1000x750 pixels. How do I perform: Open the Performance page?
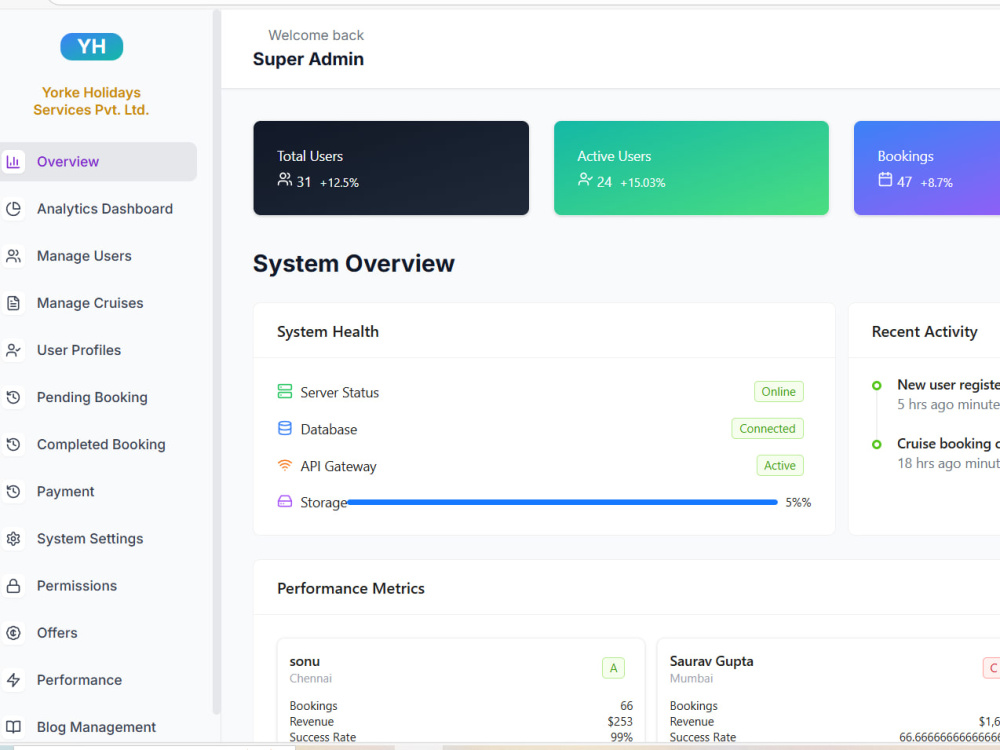[x=98, y=680]
